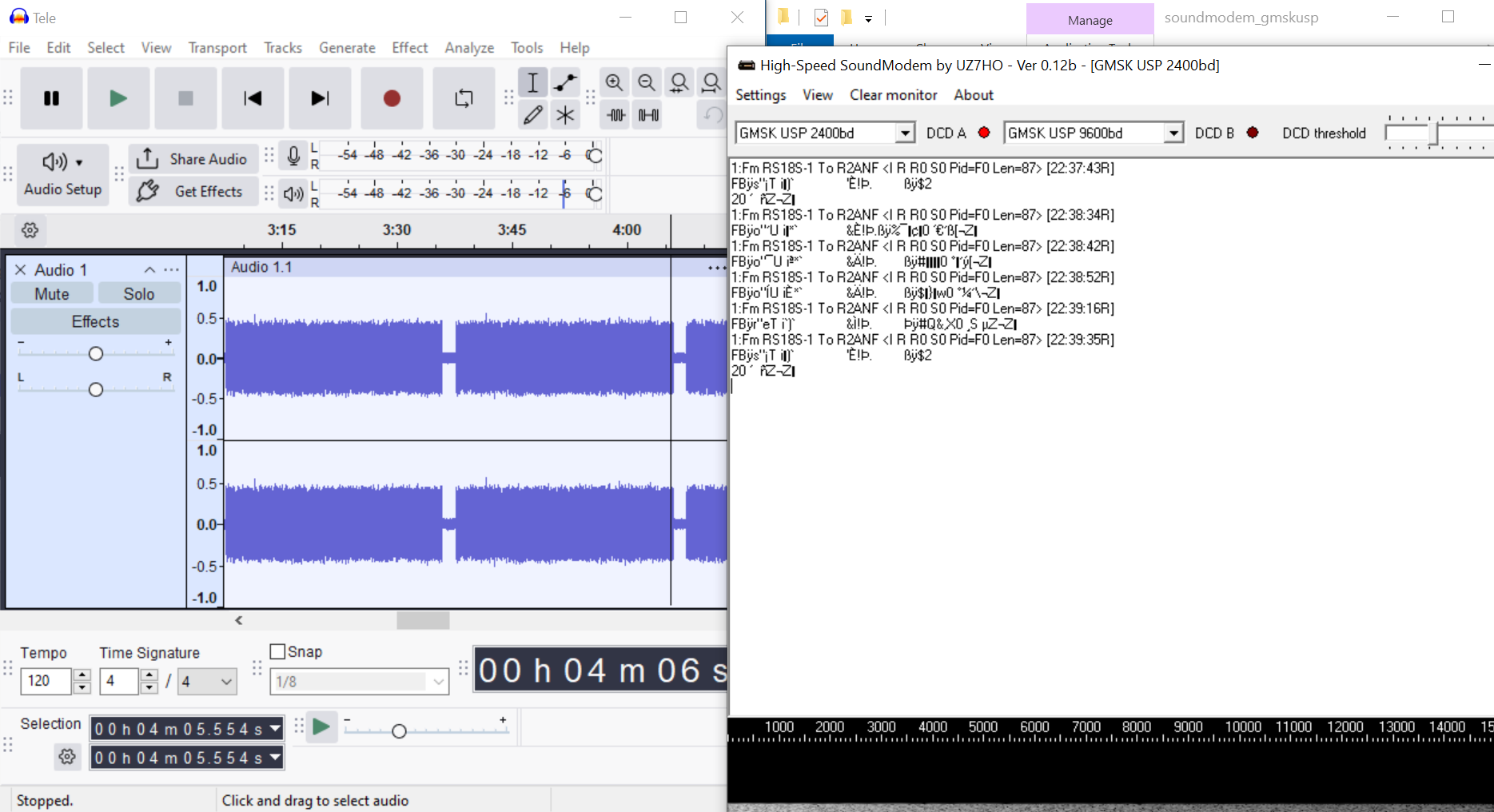Open timeline options gear icon
Image resolution: width=1494 pixels, height=812 pixels.
pyautogui.click(x=30, y=230)
